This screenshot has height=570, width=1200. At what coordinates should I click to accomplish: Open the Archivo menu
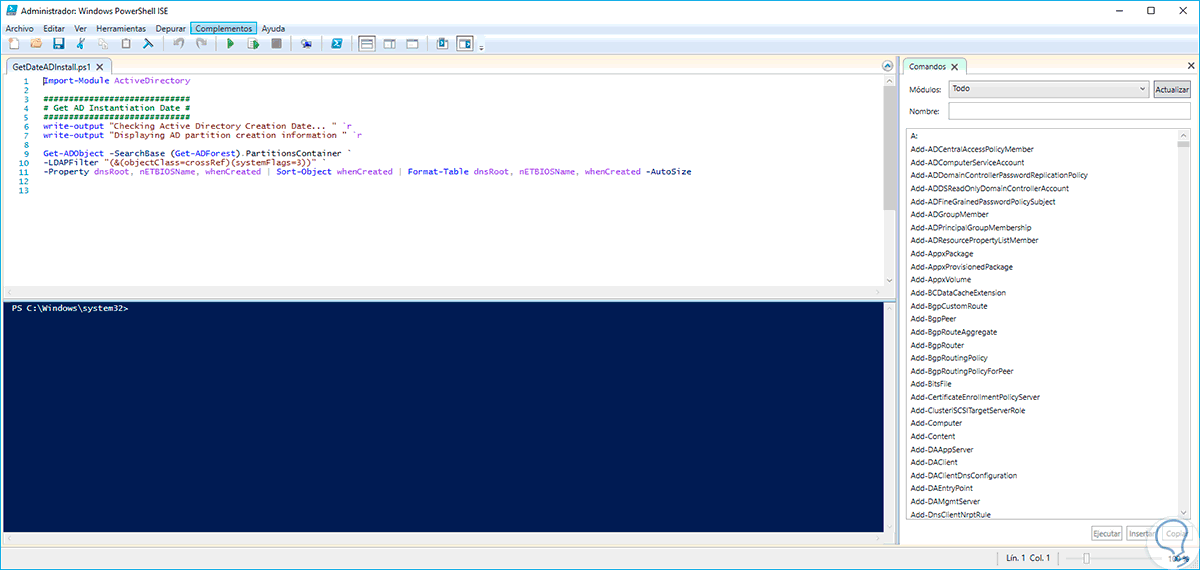[19, 28]
